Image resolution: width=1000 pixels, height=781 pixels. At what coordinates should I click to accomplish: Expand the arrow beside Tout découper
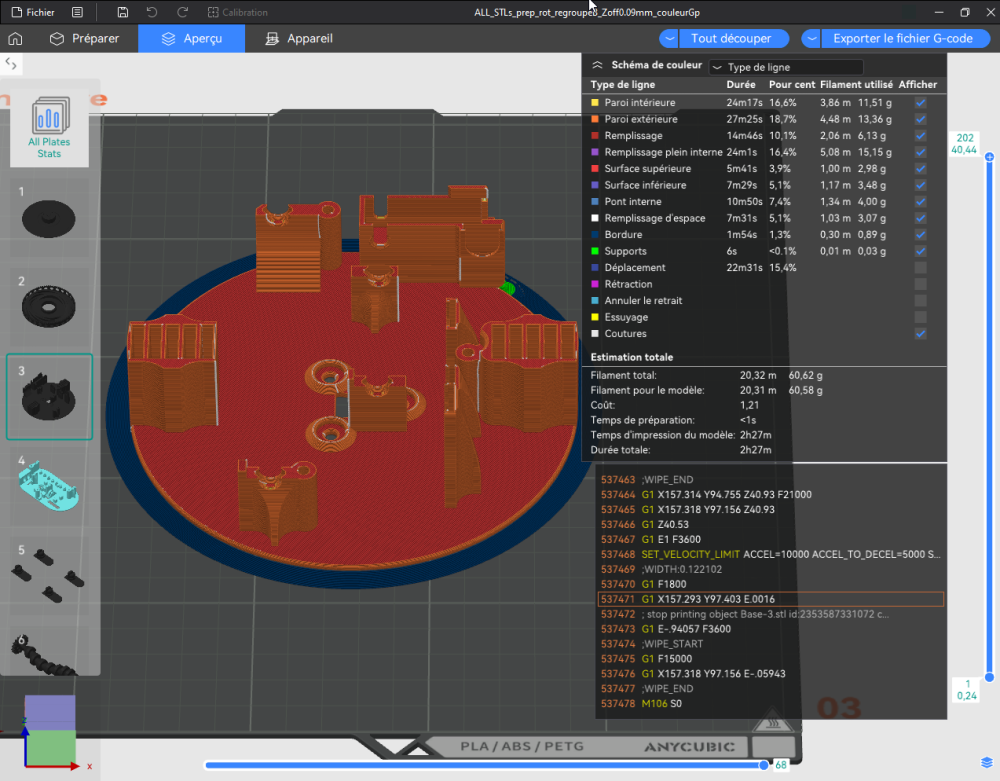[670, 39]
